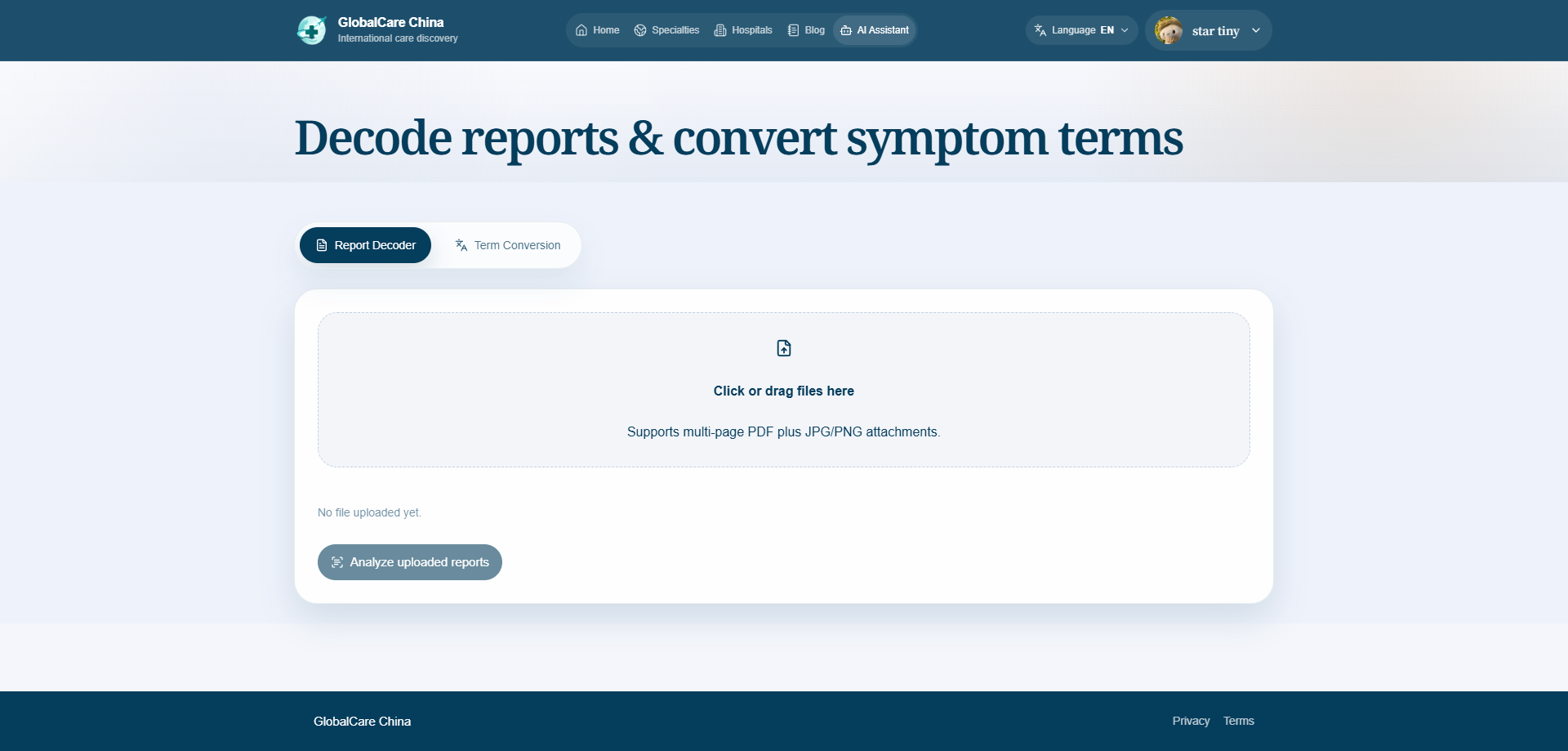Open the Home menu item

click(x=597, y=30)
